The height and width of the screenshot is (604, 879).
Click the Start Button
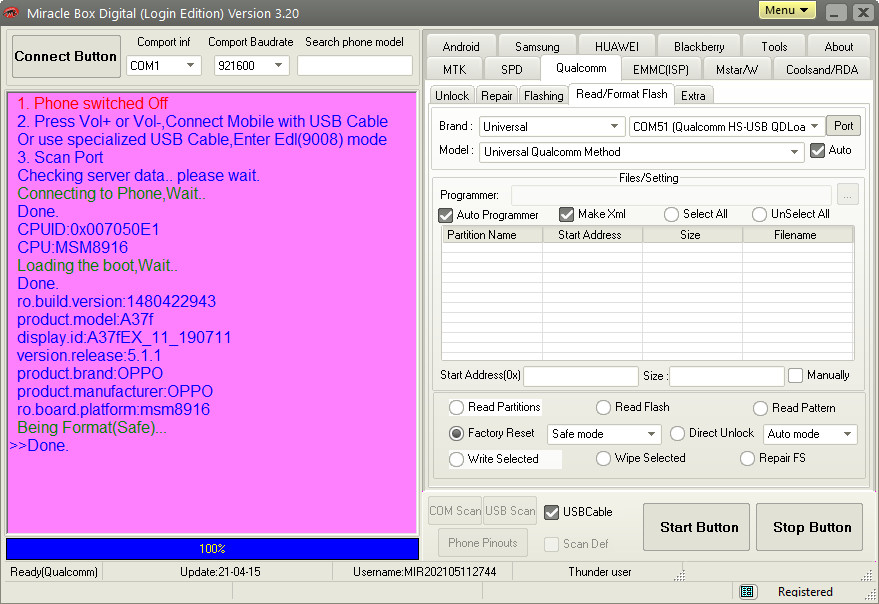(696, 527)
